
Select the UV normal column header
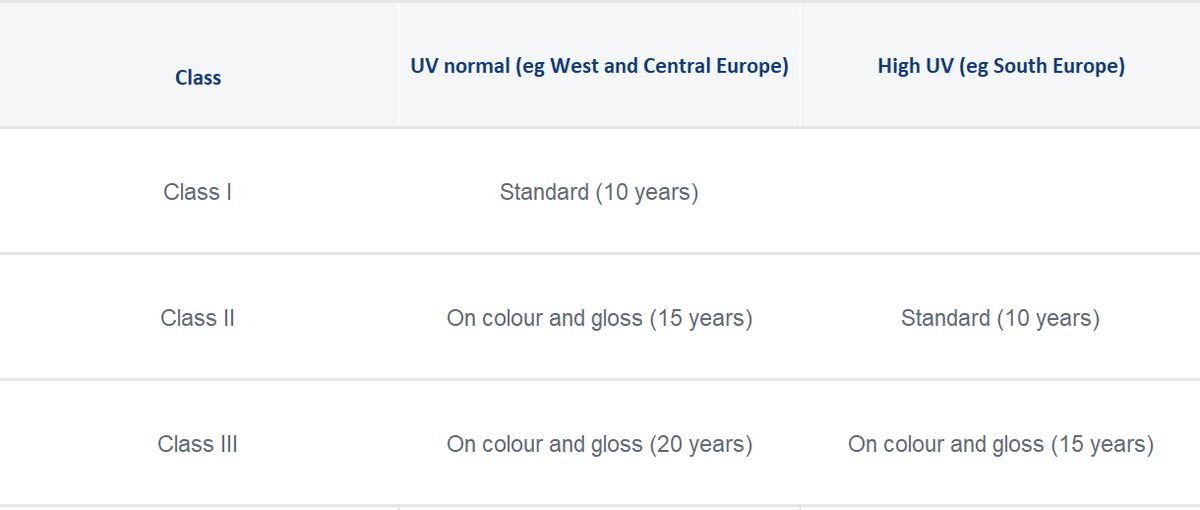599,66
